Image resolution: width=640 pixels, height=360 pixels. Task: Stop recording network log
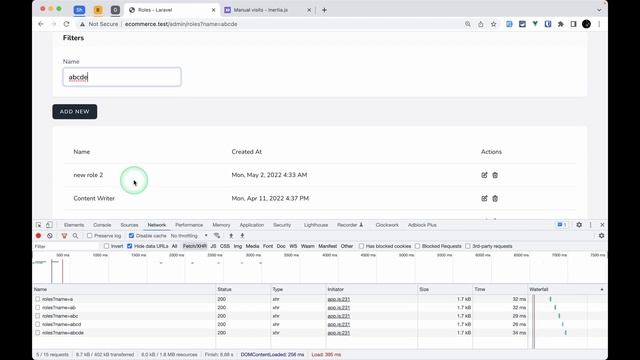[38, 236]
